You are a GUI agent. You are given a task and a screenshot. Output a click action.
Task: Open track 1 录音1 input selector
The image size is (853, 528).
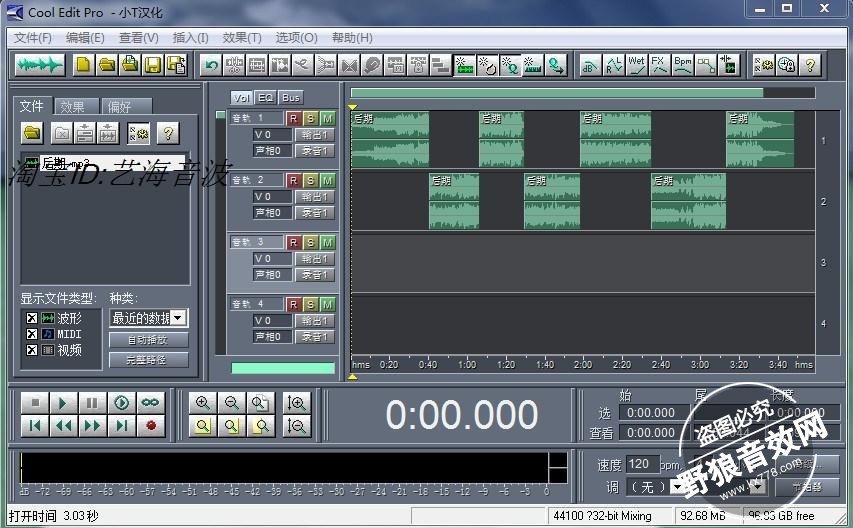[x=314, y=151]
